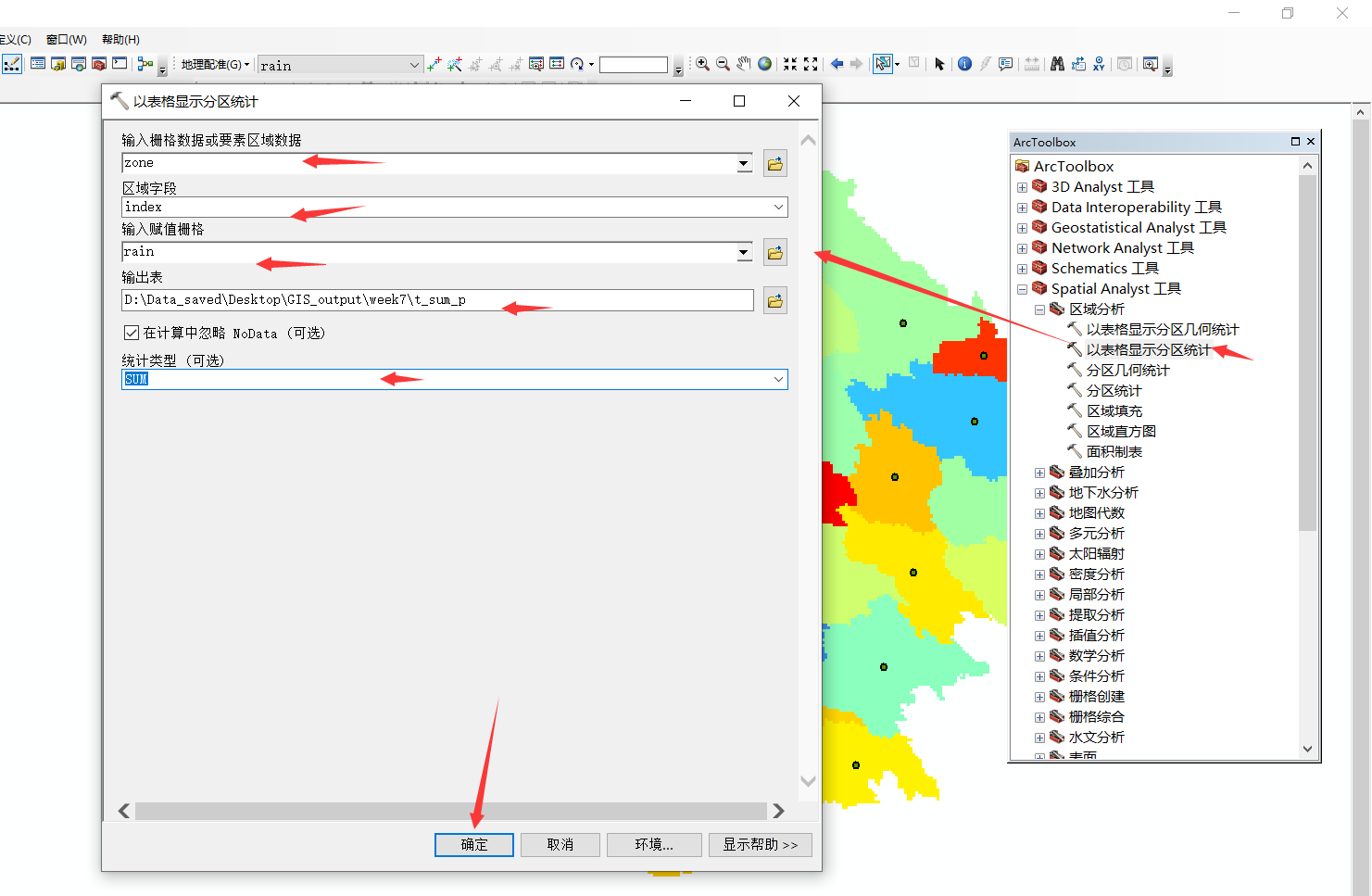
Task: Click the Find Route icon
Action: pos(1078,64)
